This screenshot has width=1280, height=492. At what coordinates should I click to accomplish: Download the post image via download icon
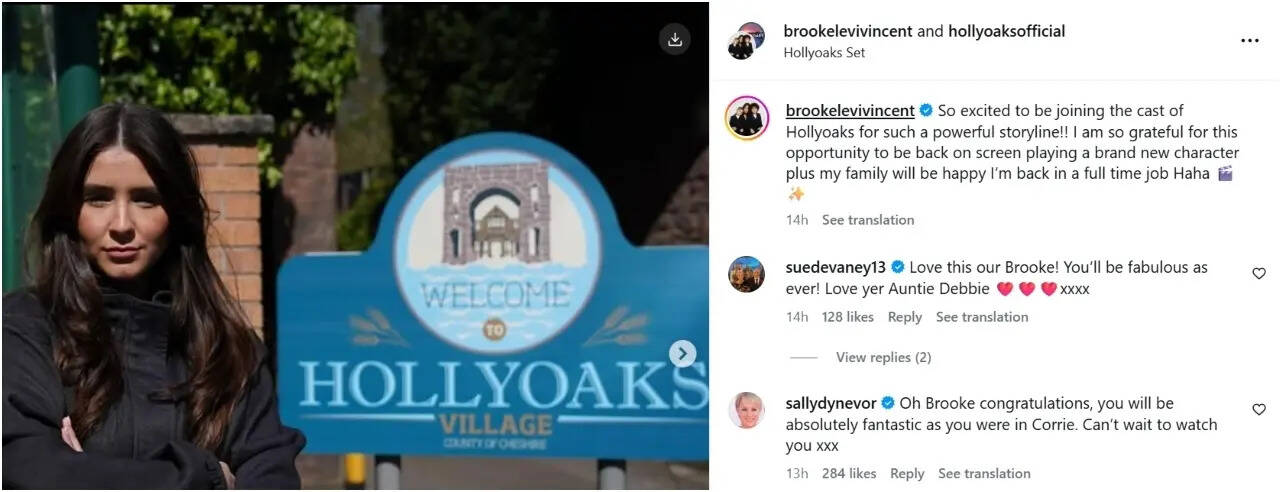click(x=675, y=39)
